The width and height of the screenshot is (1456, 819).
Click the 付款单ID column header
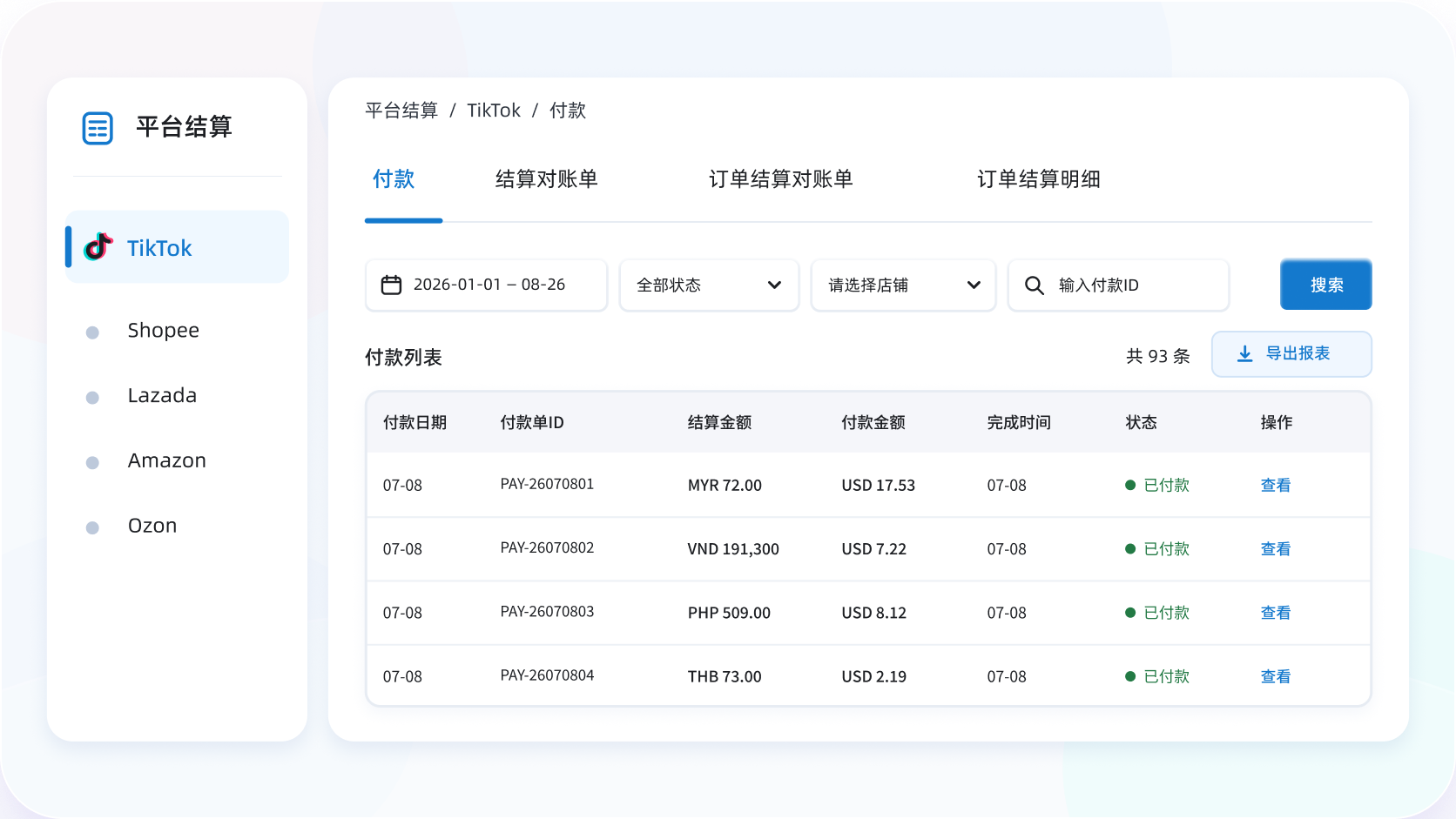pos(532,423)
